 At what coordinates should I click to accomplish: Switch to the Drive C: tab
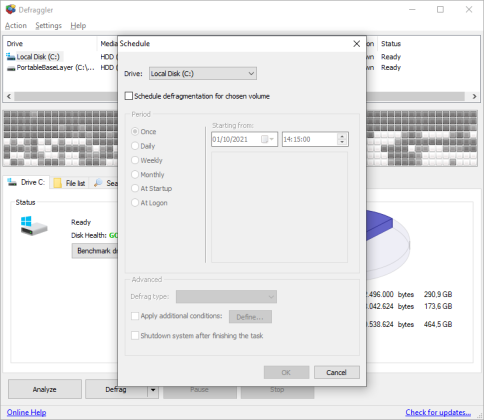pyautogui.click(x=27, y=182)
